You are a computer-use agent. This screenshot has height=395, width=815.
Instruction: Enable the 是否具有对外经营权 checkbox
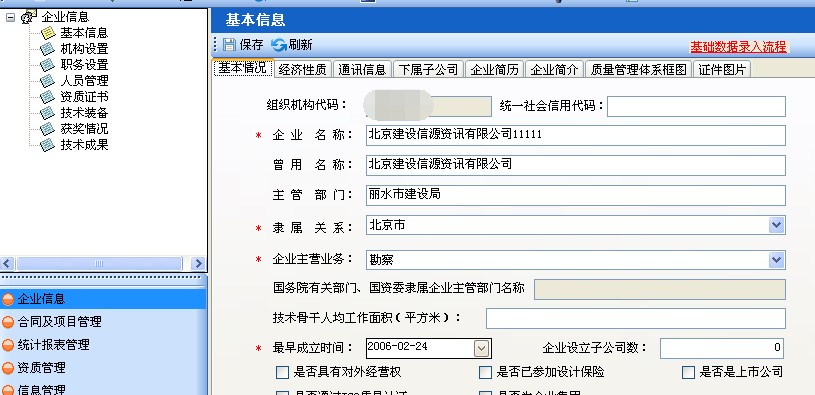tap(282, 372)
